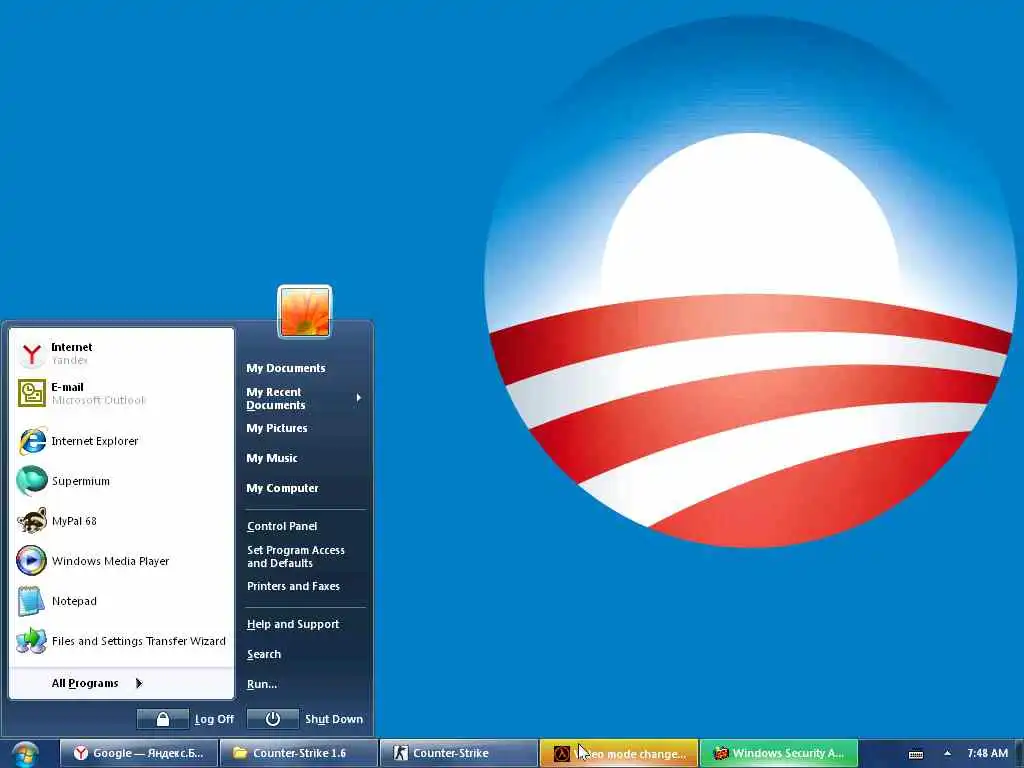
Task: Open Control Panel
Action: point(282,526)
